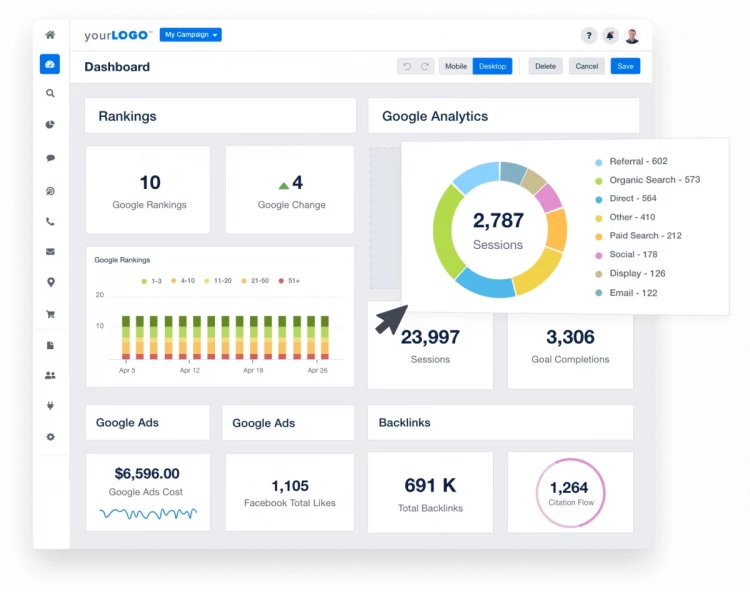Save the dashboard
The image size is (750, 592).
click(x=625, y=66)
